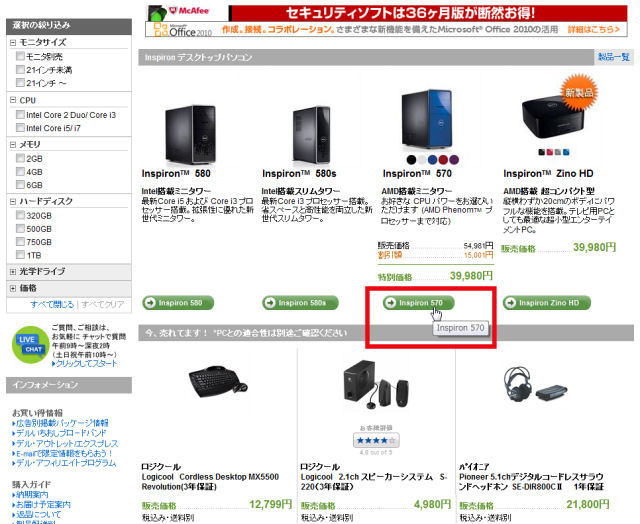Click the arrow icon on Inspiron 580s button
The image size is (640, 524).
tap(270, 303)
